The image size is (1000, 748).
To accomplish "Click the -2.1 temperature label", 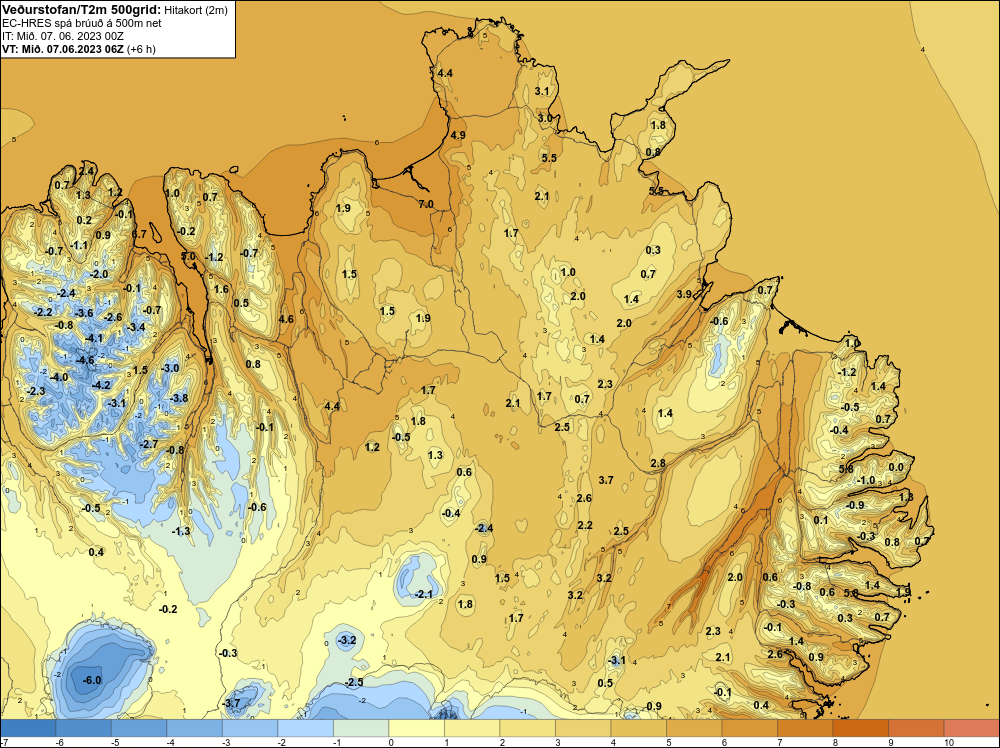I will [x=424, y=594].
